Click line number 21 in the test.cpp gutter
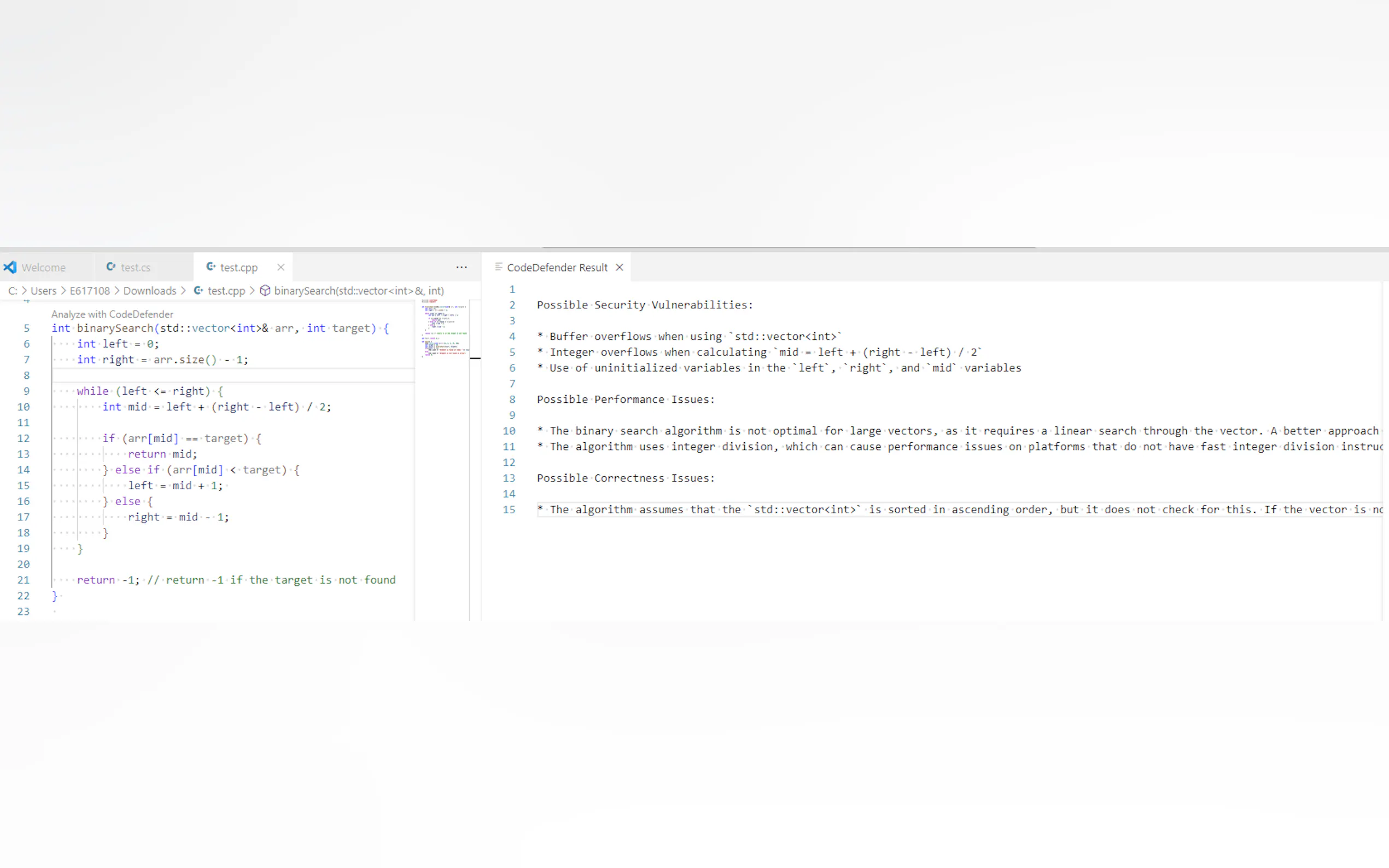This screenshot has height=868, width=1389. point(24,580)
